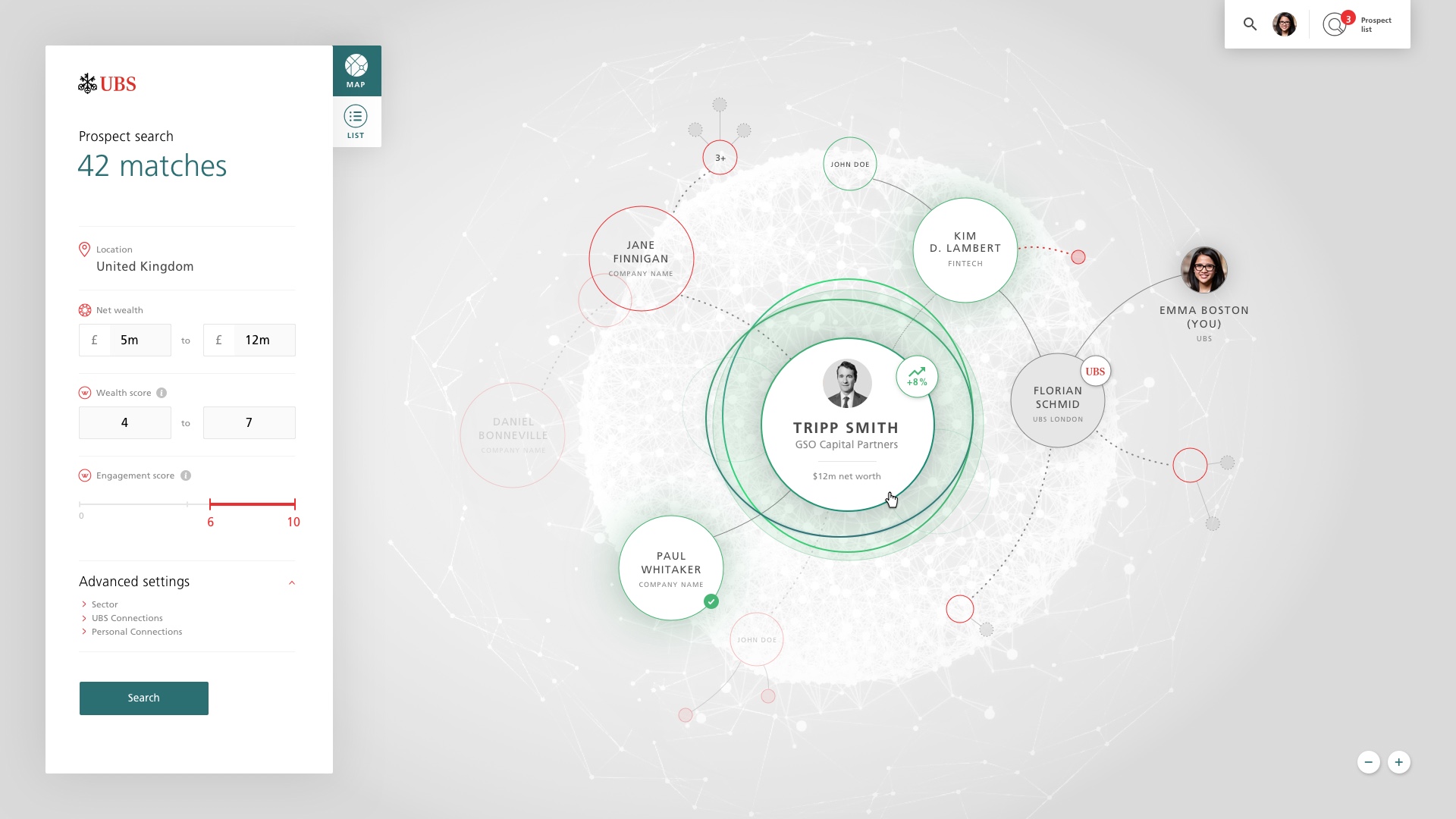The image size is (1456, 819).
Task: Expand the Personal Connections filter
Action: [x=136, y=632]
